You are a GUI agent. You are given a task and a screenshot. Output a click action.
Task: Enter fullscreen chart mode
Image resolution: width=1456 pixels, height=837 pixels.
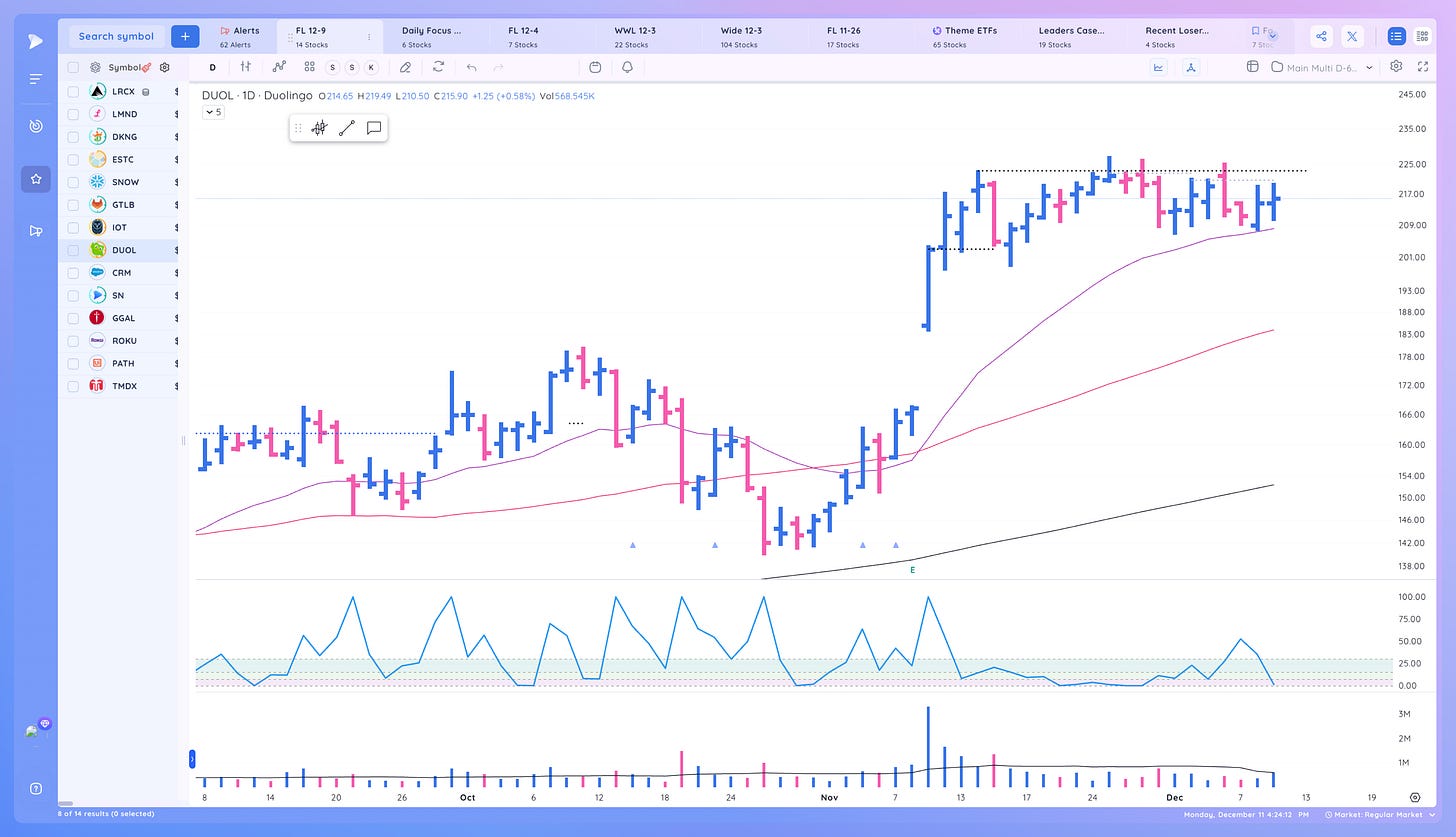(x=1423, y=66)
